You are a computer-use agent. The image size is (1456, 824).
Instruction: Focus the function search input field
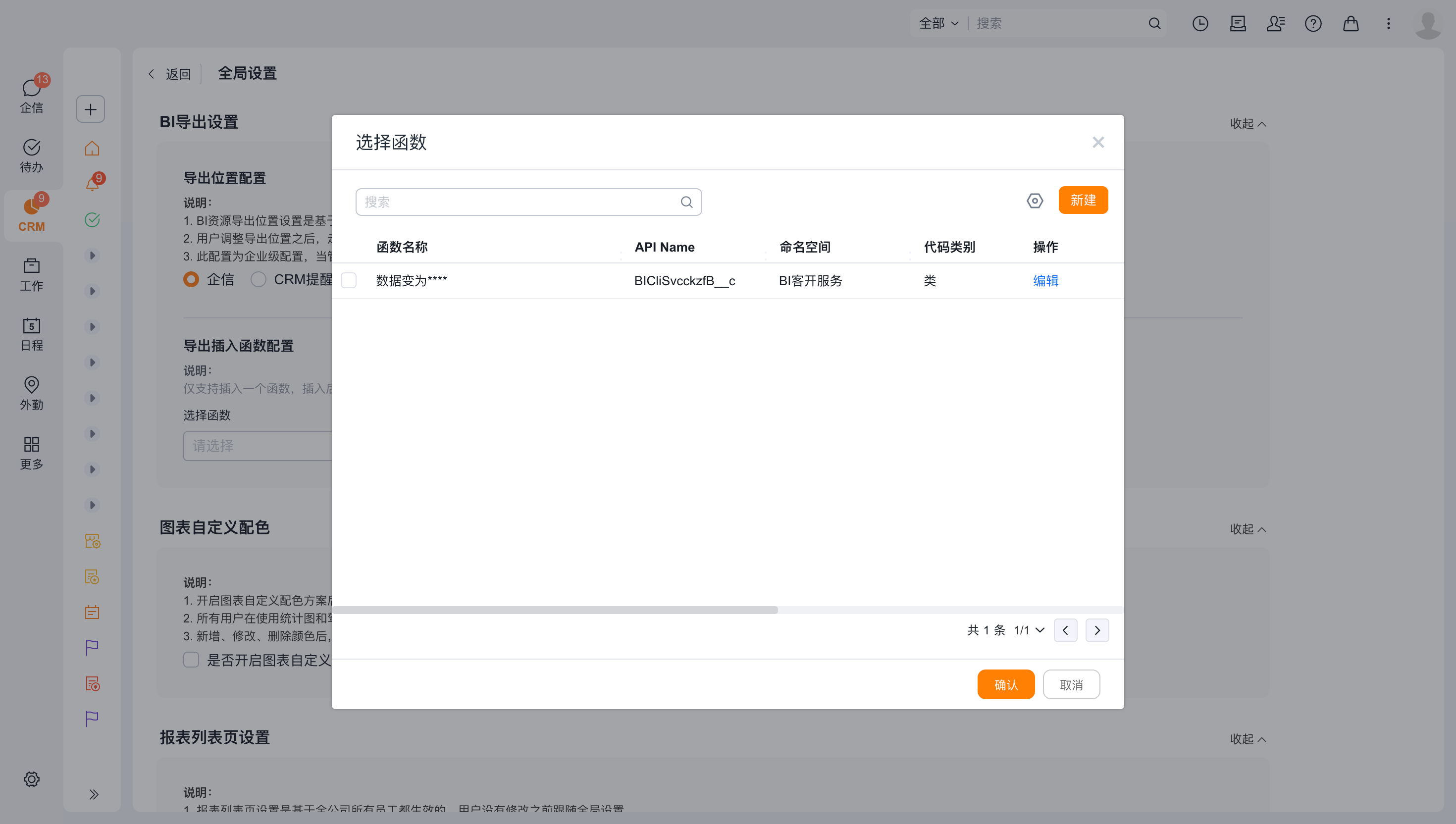(528, 202)
